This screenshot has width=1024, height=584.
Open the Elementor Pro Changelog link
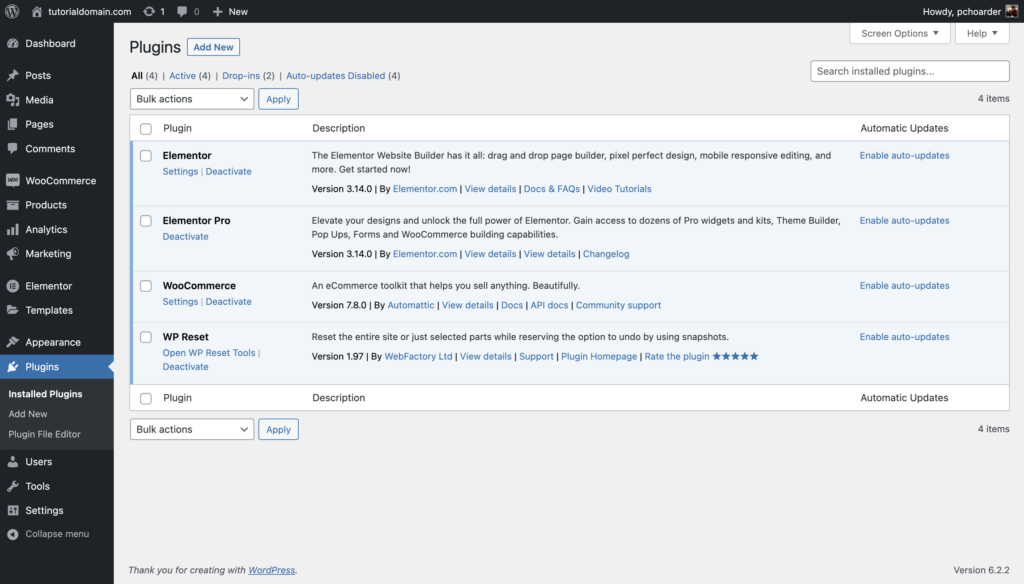(x=606, y=254)
